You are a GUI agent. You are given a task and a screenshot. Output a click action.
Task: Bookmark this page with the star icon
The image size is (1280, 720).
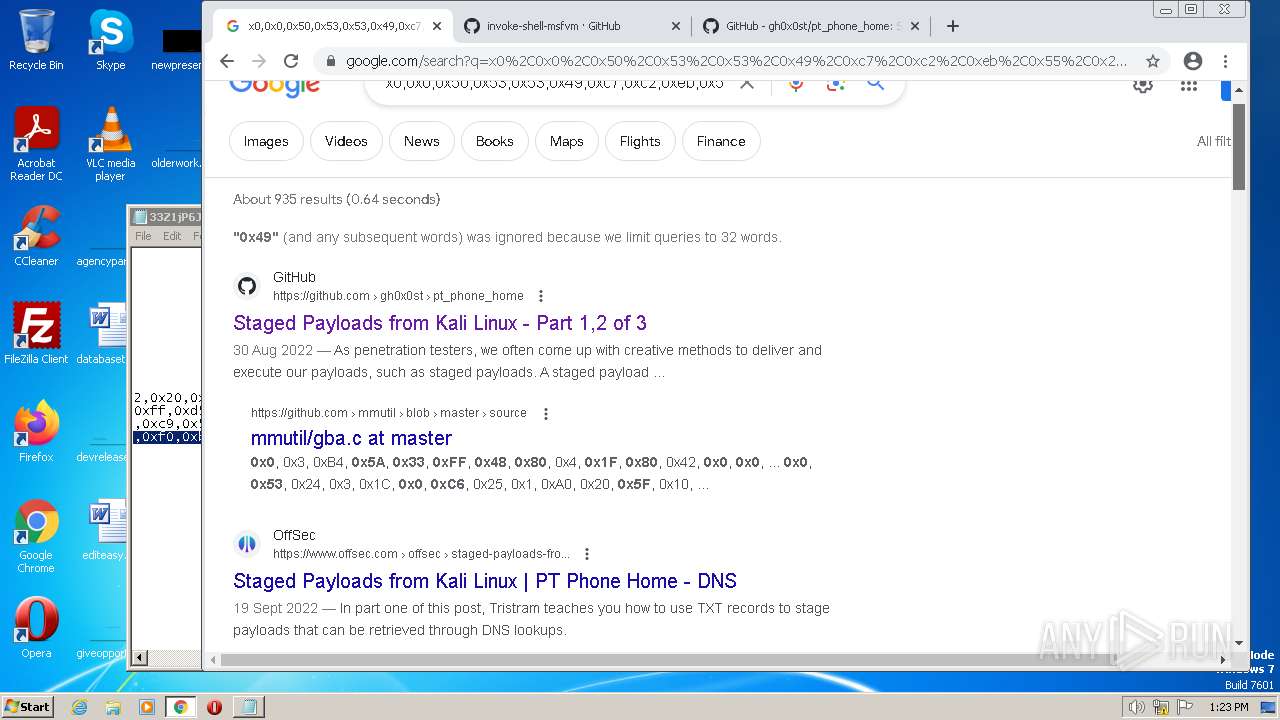click(x=1153, y=61)
